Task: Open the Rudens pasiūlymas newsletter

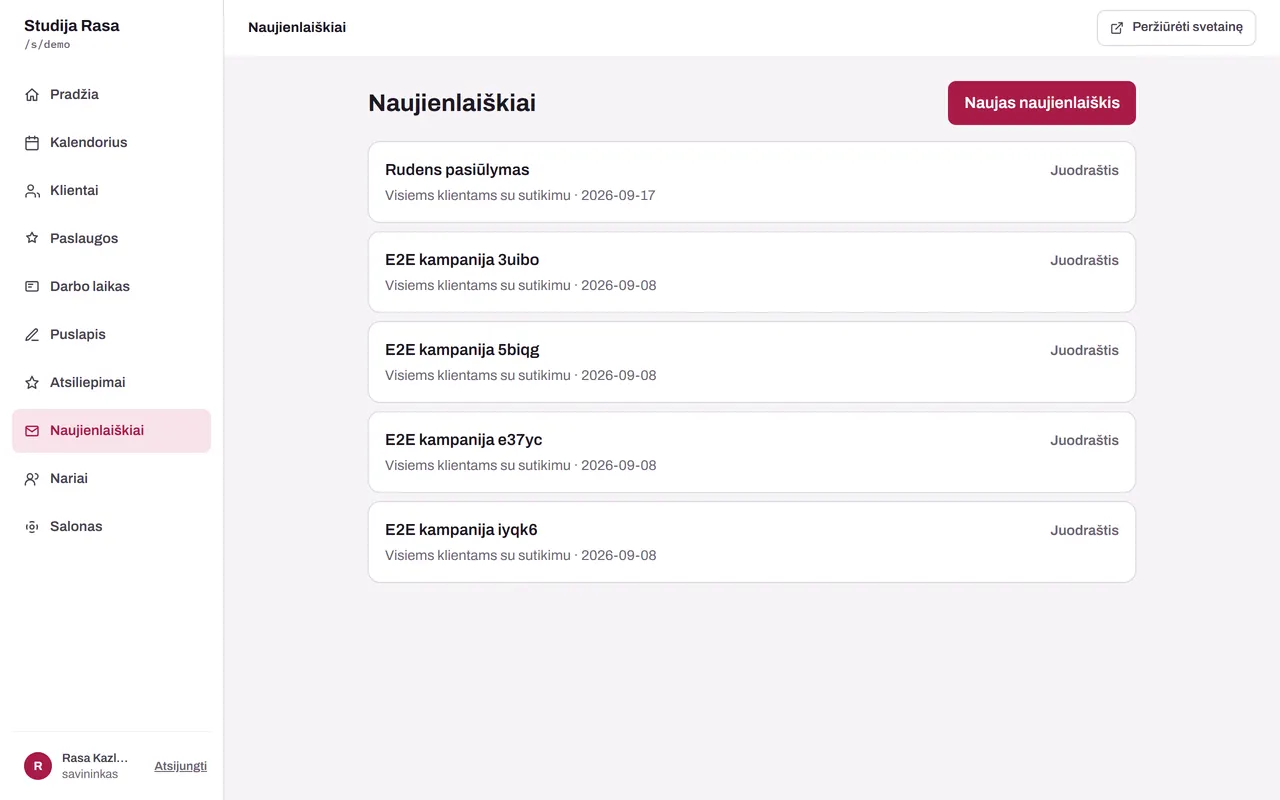Action: (x=752, y=182)
